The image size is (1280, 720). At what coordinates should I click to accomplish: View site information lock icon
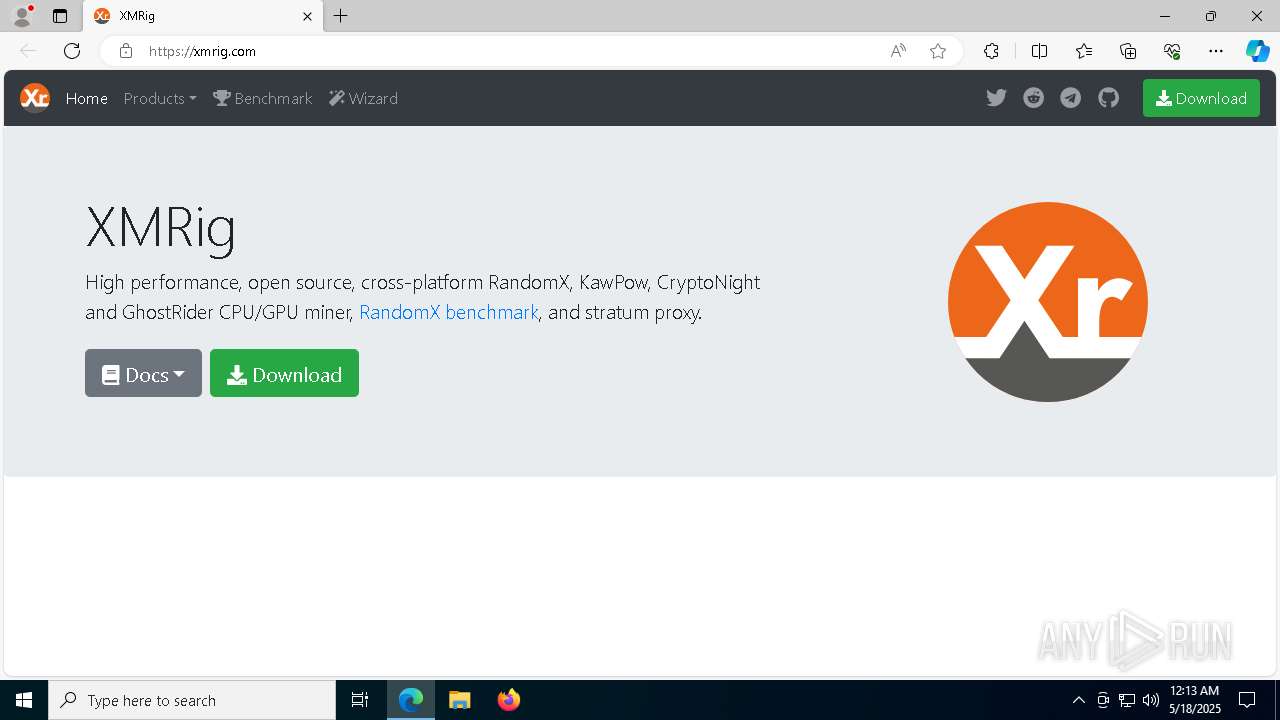(126, 51)
